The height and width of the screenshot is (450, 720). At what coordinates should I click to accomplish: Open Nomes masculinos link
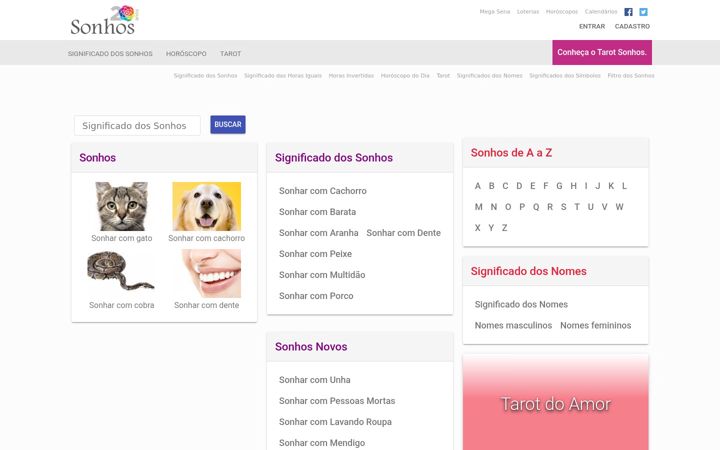(513, 326)
